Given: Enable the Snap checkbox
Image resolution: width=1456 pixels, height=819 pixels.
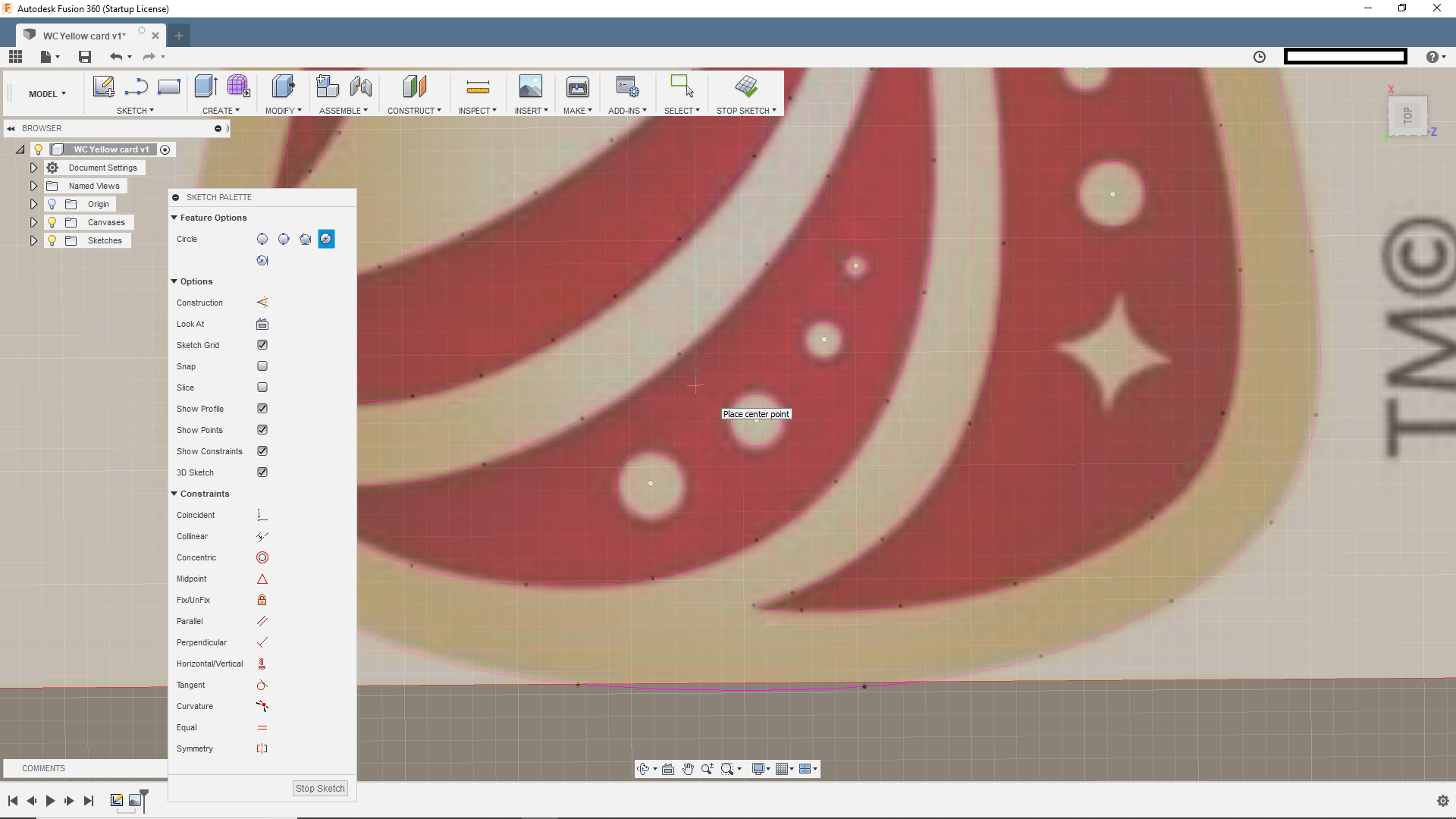Looking at the screenshot, I should 262,366.
